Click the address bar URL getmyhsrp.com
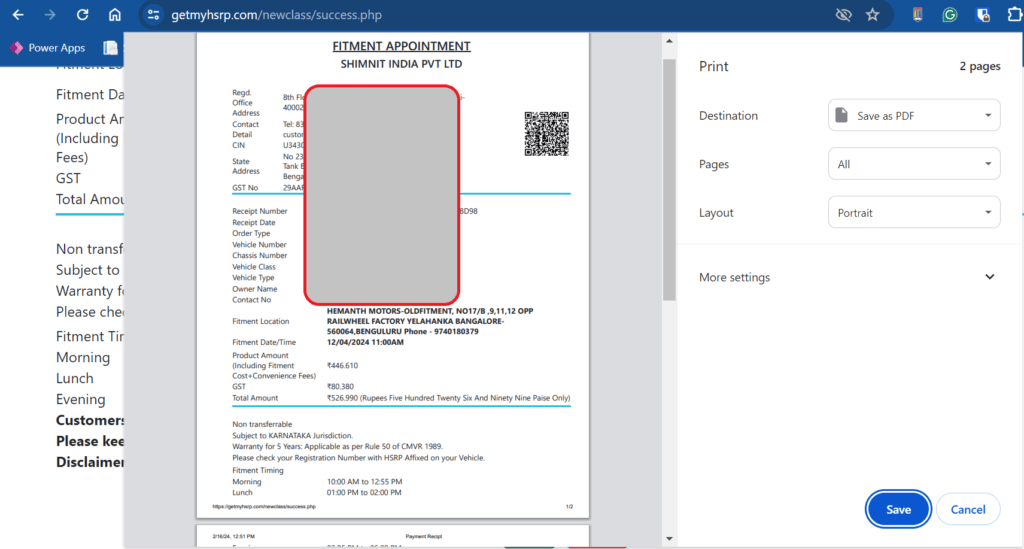This screenshot has width=1024, height=549. point(276,14)
